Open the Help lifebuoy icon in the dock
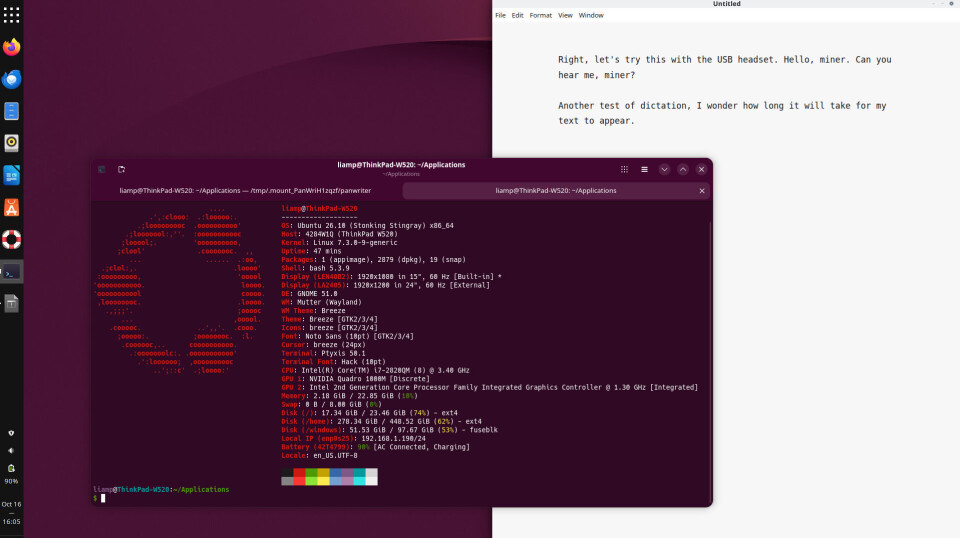Viewport: 960px width, 538px height. point(11,239)
